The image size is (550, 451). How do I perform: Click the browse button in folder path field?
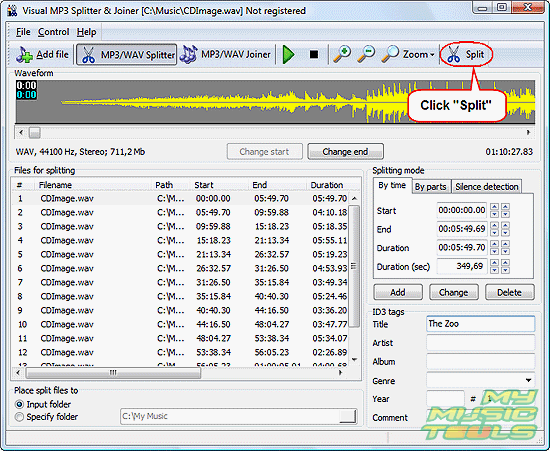pos(348,416)
